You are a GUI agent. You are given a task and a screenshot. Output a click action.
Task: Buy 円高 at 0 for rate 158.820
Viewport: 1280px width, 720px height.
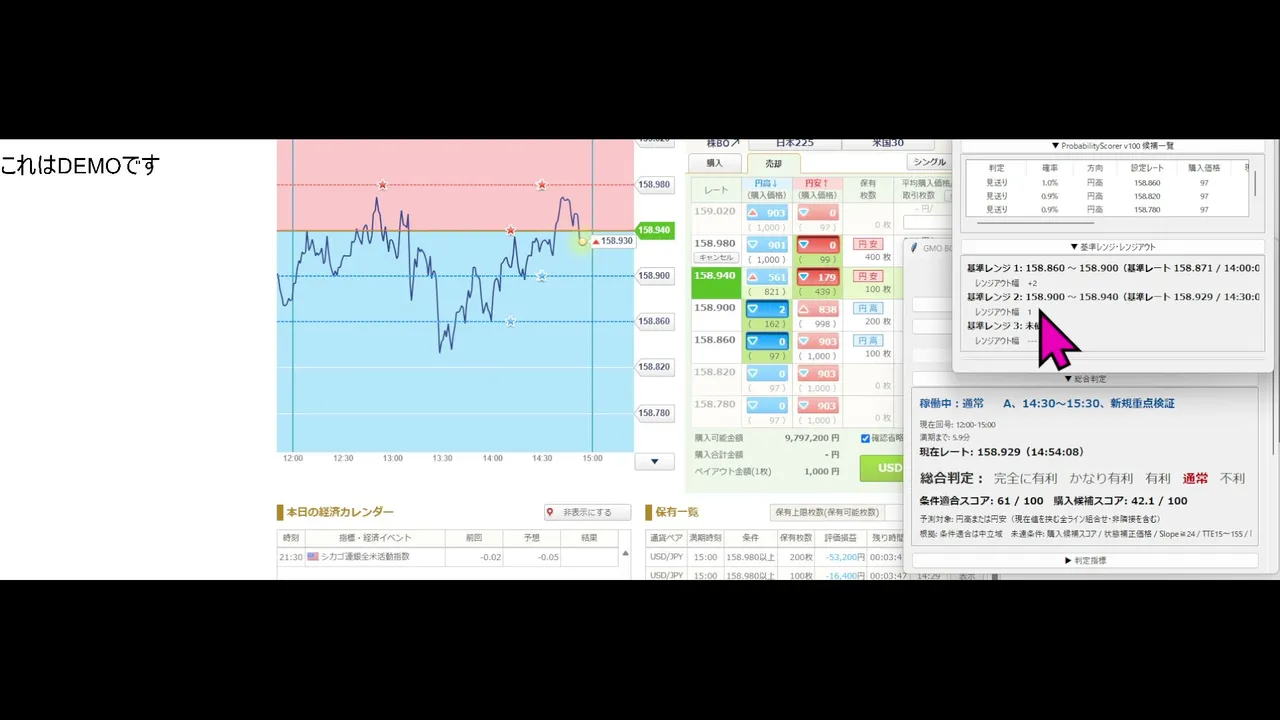767,373
